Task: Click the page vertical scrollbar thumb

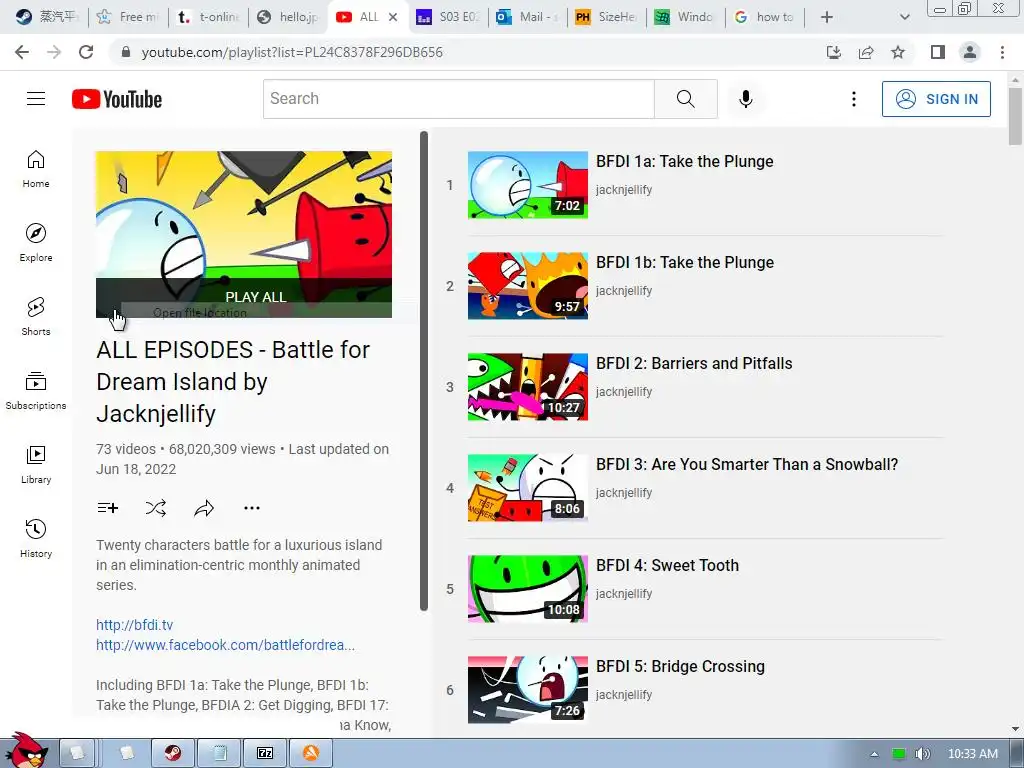Action: pyautogui.click(x=1015, y=116)
